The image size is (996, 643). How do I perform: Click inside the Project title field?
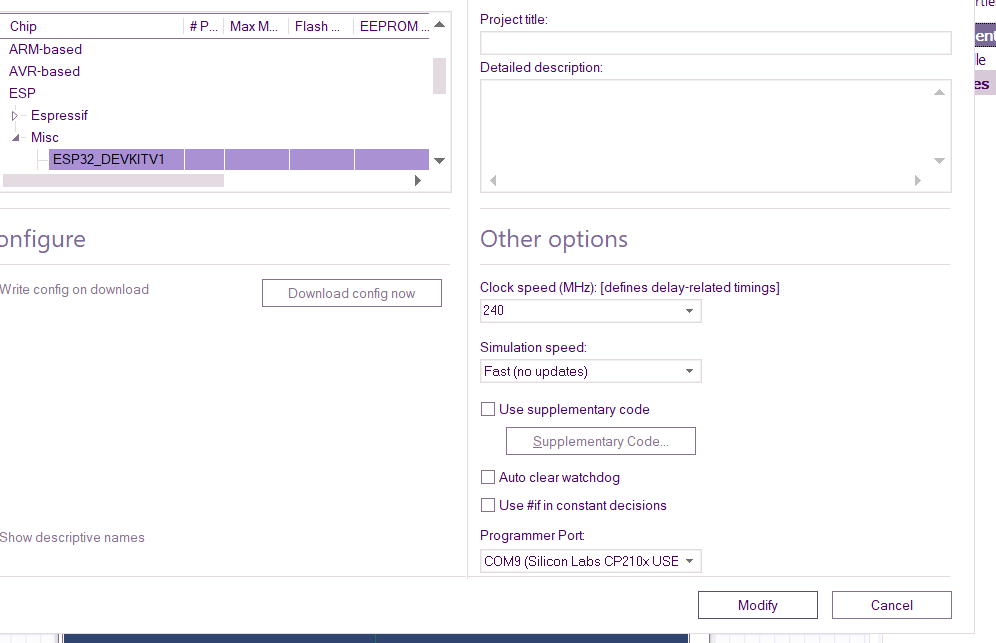pos(715,43)
